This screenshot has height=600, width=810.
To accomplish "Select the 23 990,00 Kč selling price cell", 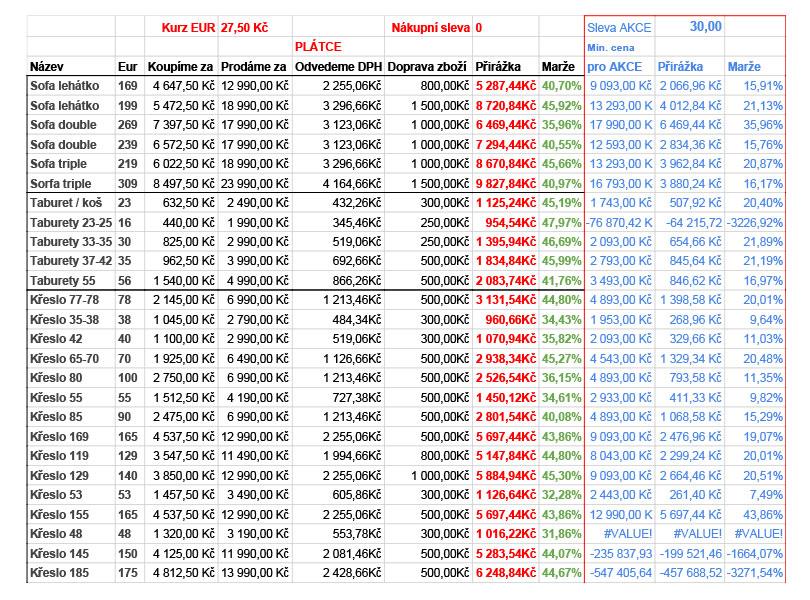I will click(x=255, y=183).
